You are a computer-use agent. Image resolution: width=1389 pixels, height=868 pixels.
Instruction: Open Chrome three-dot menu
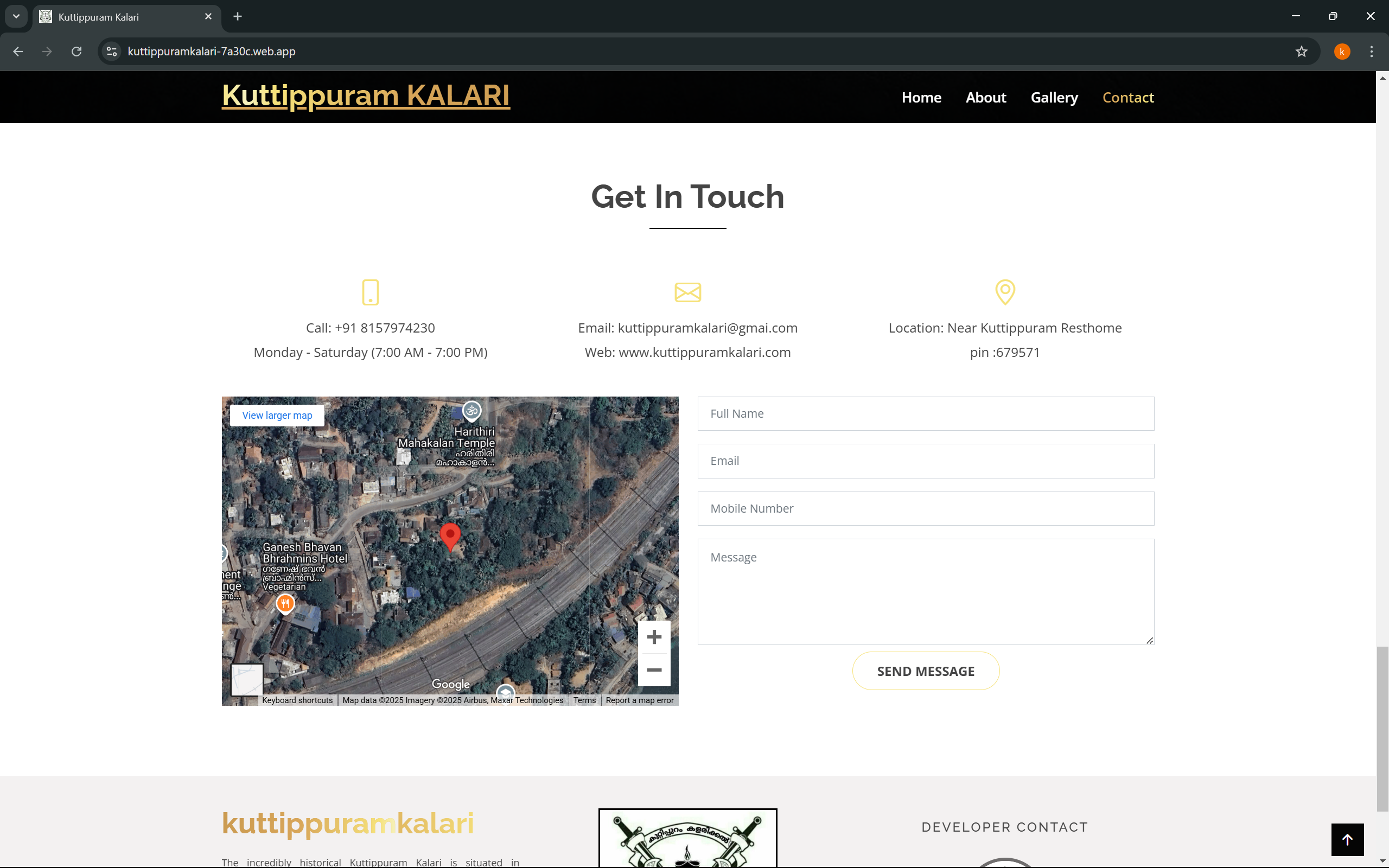tap(1372, 52)
